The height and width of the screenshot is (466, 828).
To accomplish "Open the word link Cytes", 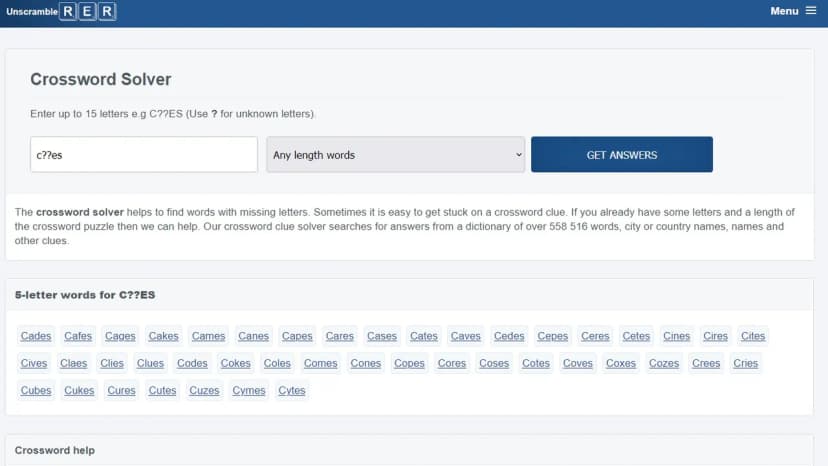I will 291,390.
